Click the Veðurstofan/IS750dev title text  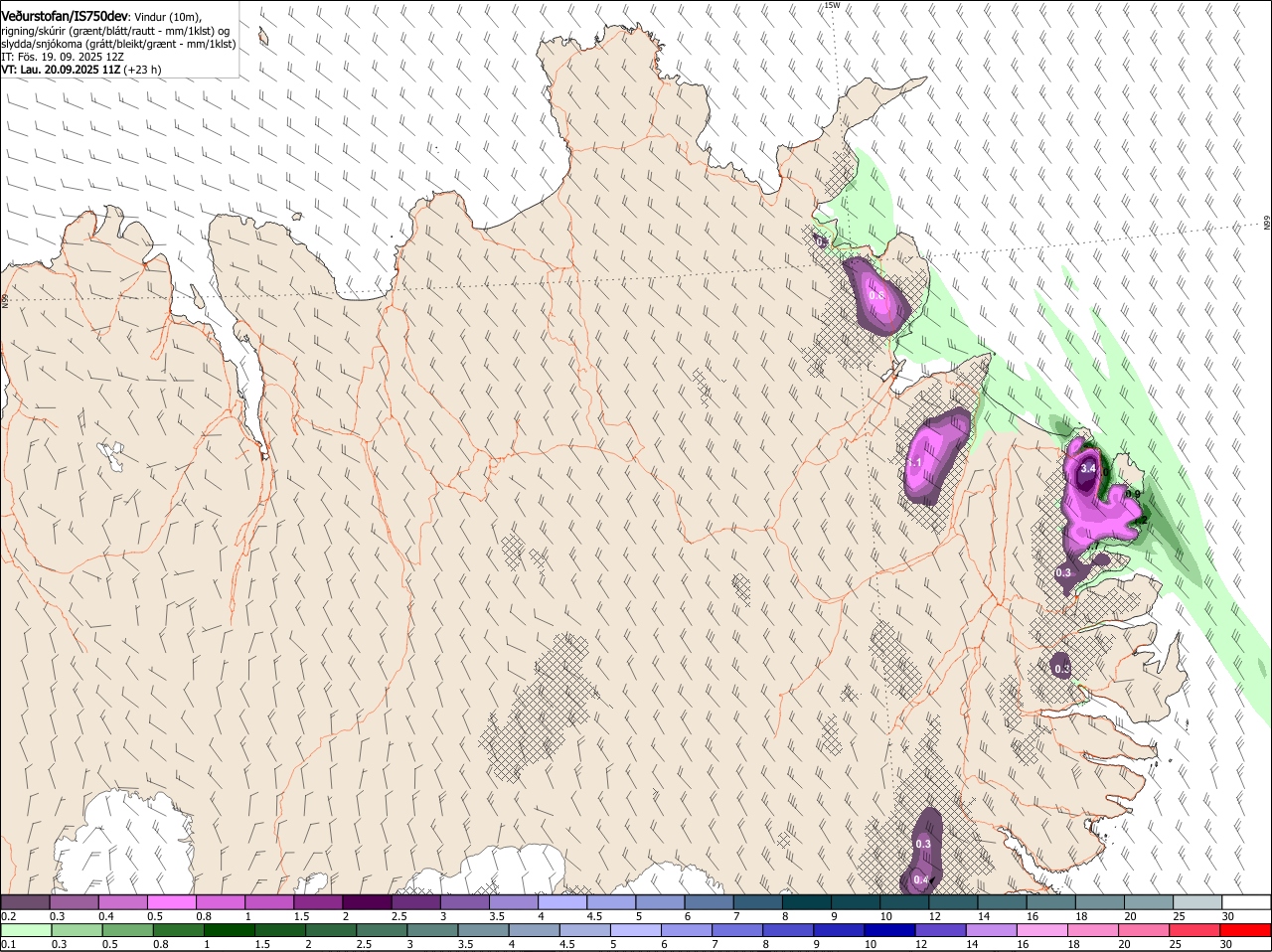[65, 17]
